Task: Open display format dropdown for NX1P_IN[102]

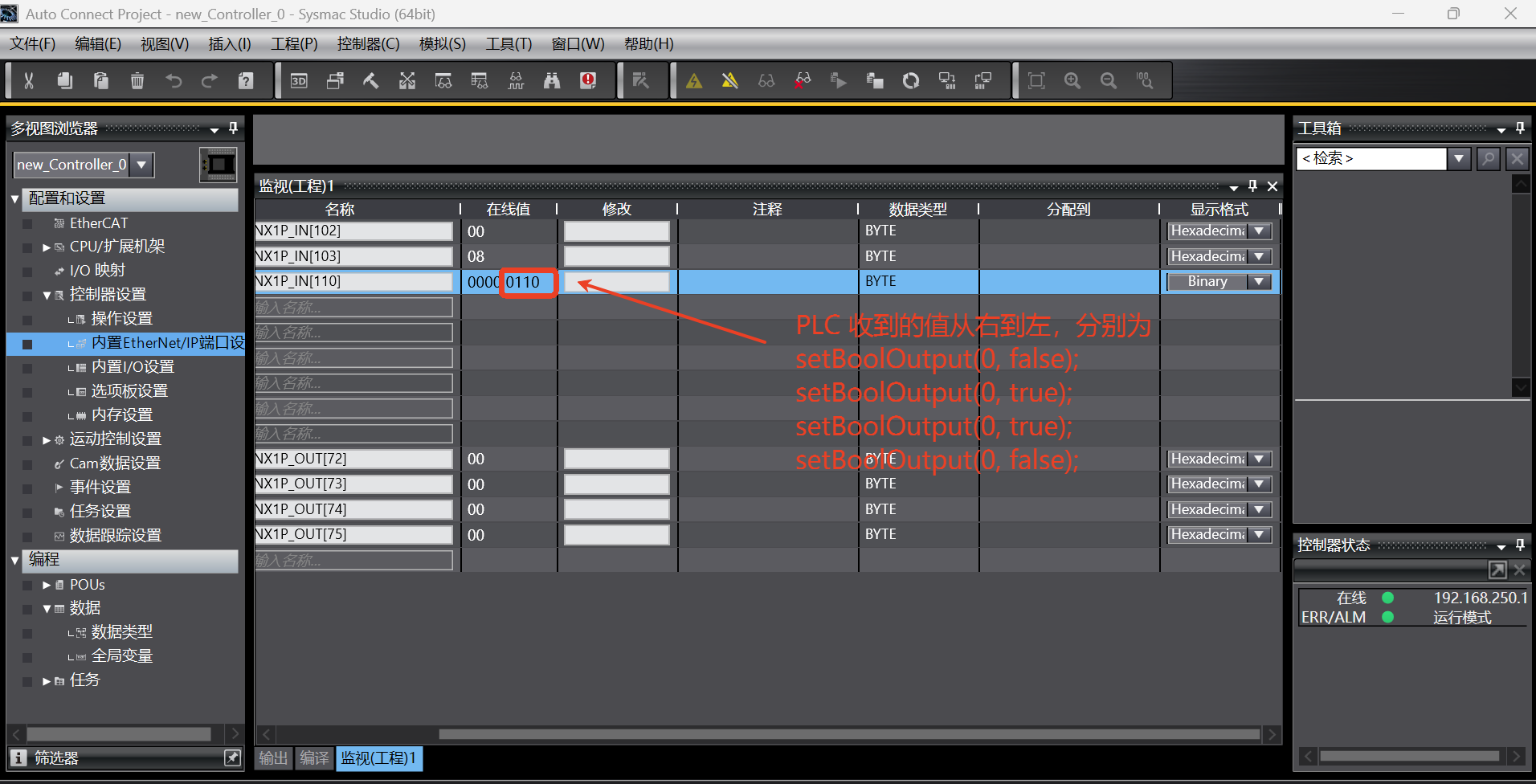Action: 1260,231
